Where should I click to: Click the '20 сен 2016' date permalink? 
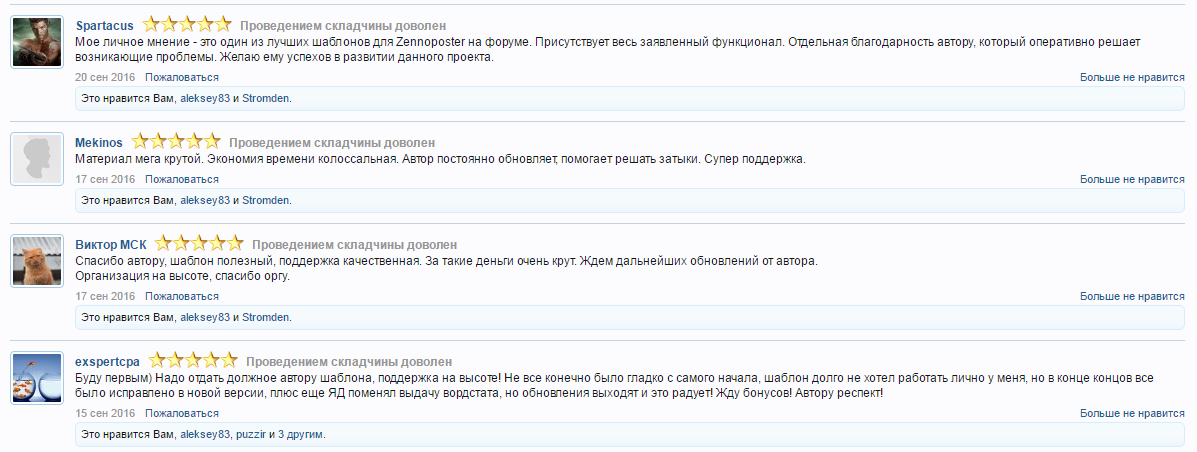105,77
